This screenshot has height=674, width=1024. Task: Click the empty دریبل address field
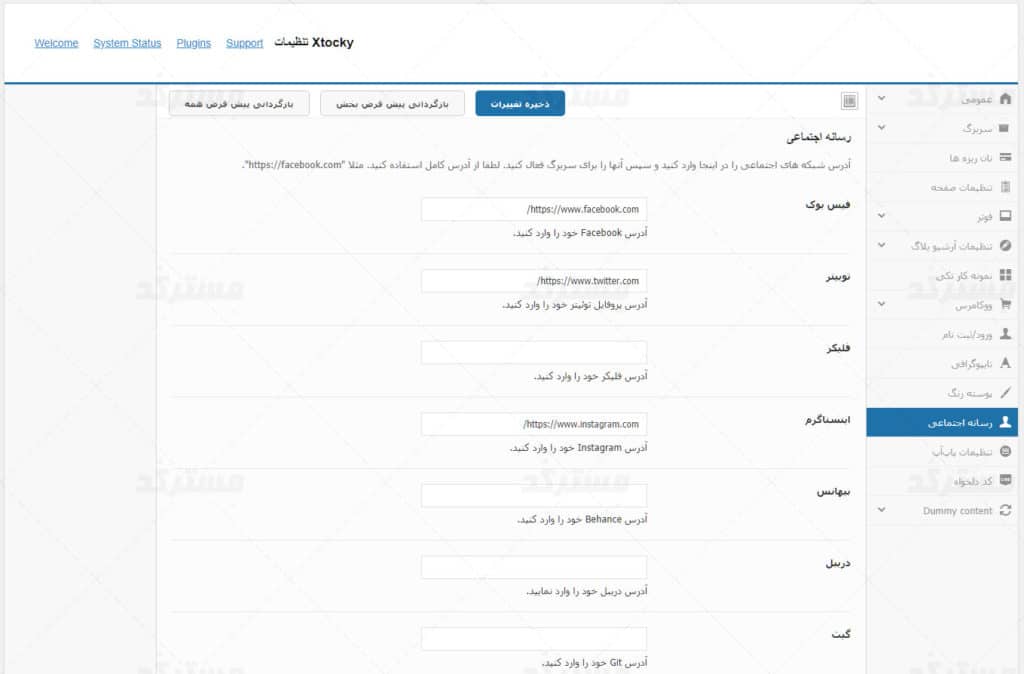point(534,568)
